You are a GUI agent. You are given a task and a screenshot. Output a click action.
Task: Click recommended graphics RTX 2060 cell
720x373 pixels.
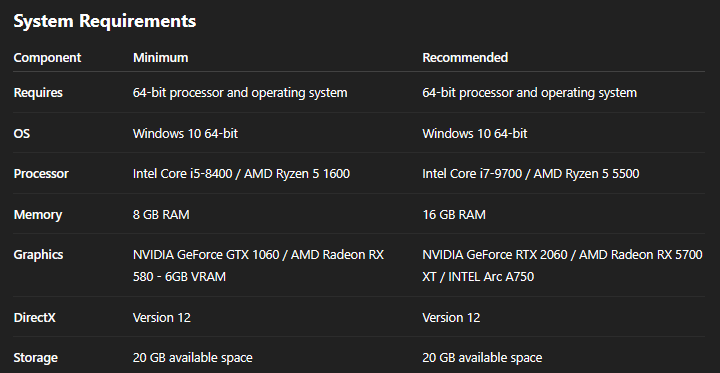pyautogui.click(x=562, y=266)
